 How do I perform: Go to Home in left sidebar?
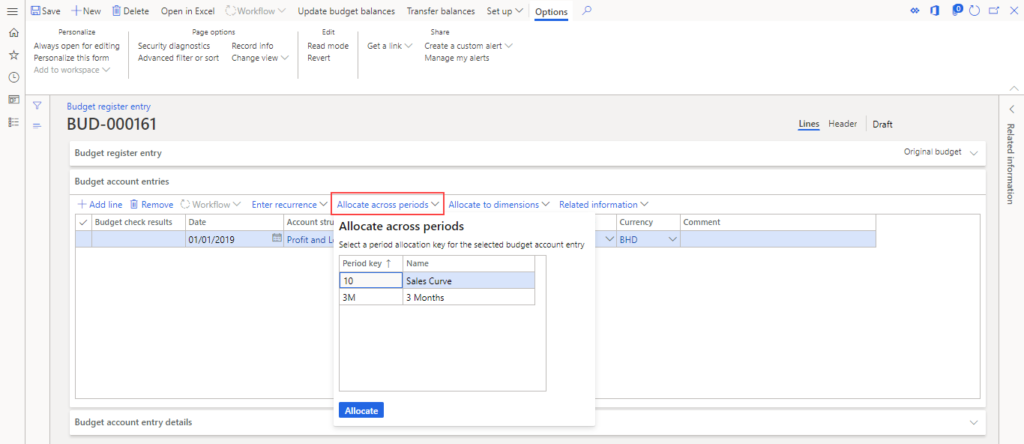(13, 33)
